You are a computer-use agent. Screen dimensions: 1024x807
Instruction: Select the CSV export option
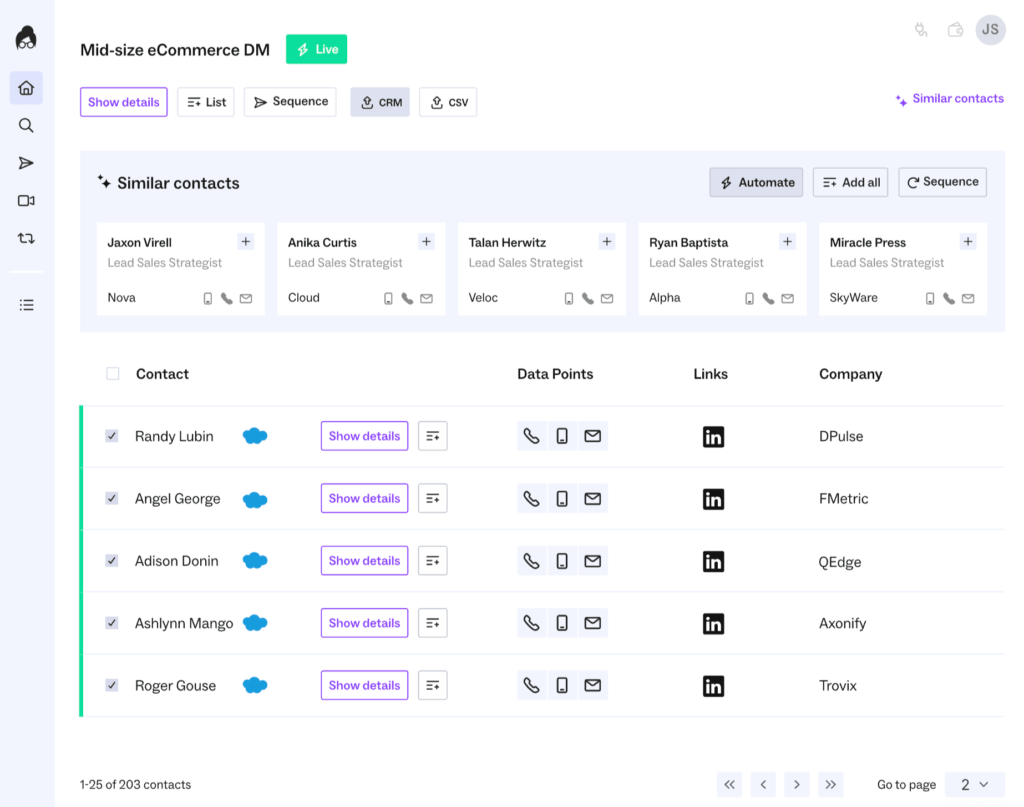[x=448, y=102]
